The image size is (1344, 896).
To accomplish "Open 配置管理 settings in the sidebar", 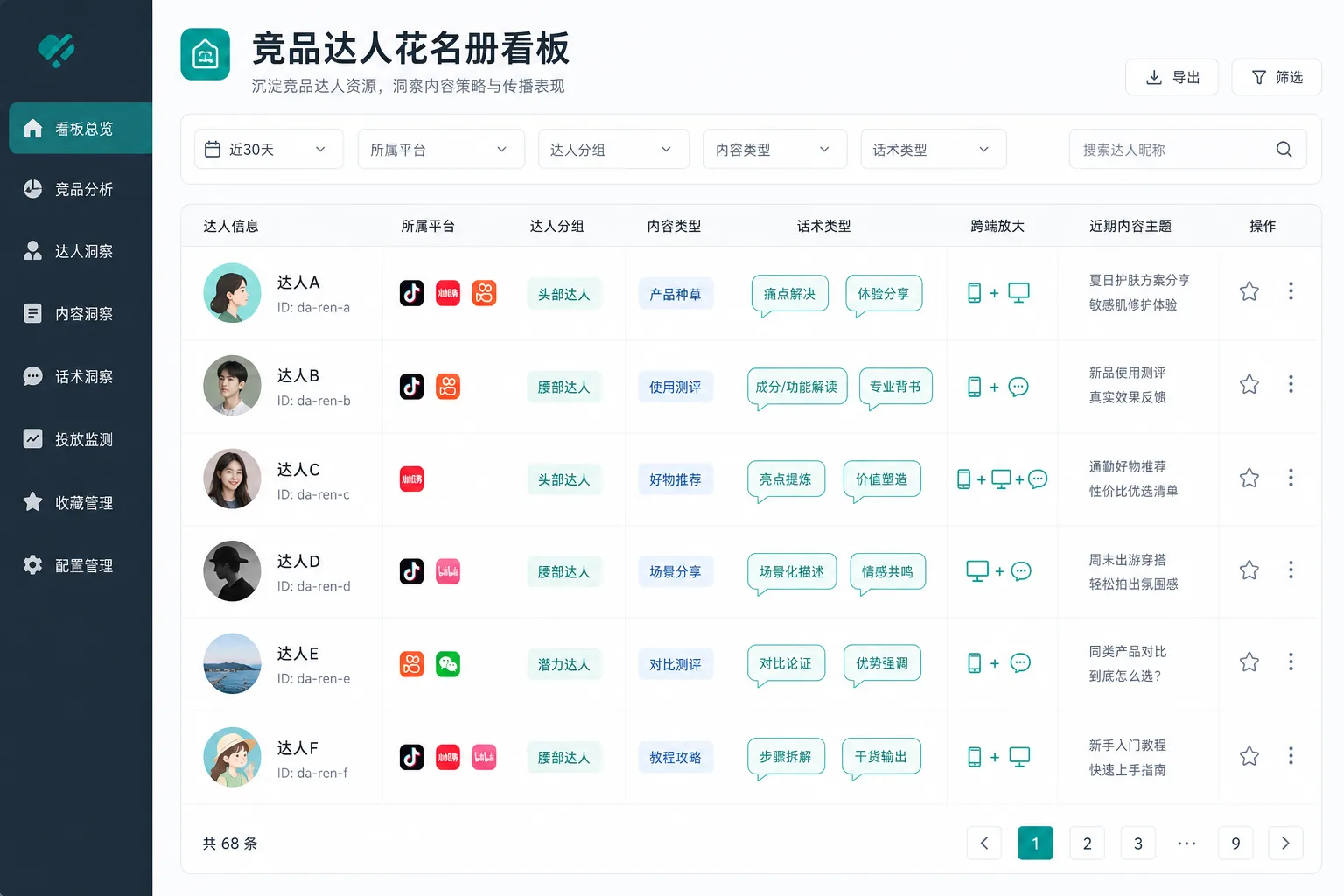I will 80,565.
